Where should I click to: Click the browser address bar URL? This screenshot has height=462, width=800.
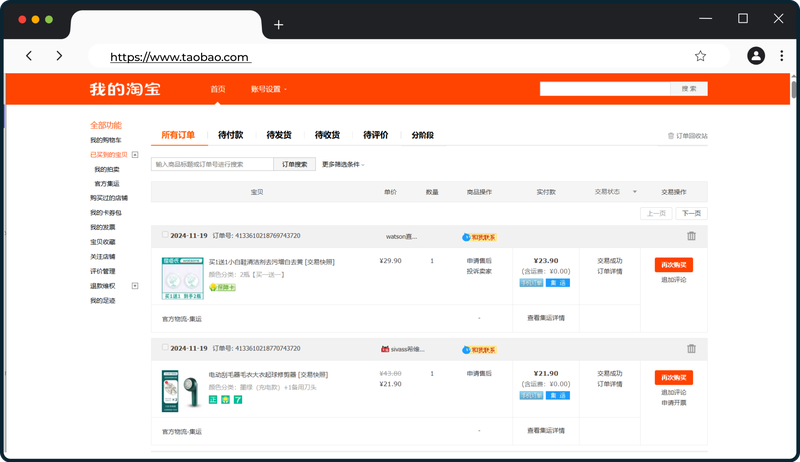click(x=179, y=57)
